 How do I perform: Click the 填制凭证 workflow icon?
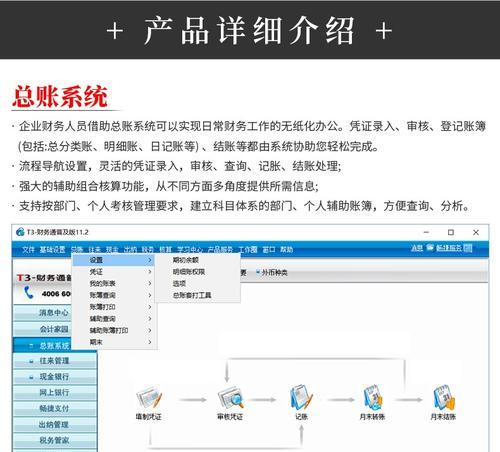pos(149,398)
